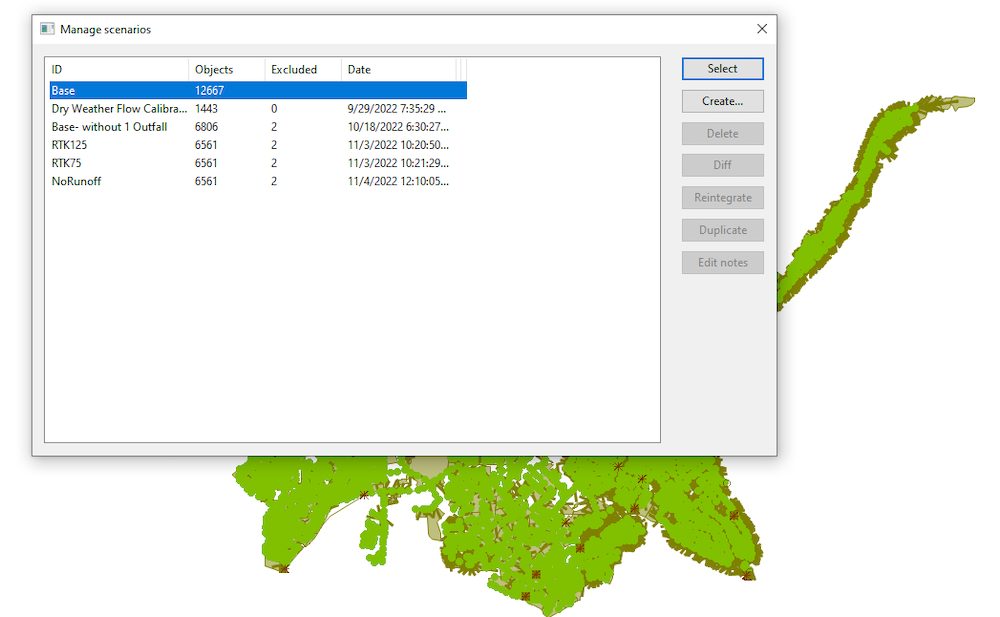Click the Duplicate button
1000x617 pixels.
722,230
